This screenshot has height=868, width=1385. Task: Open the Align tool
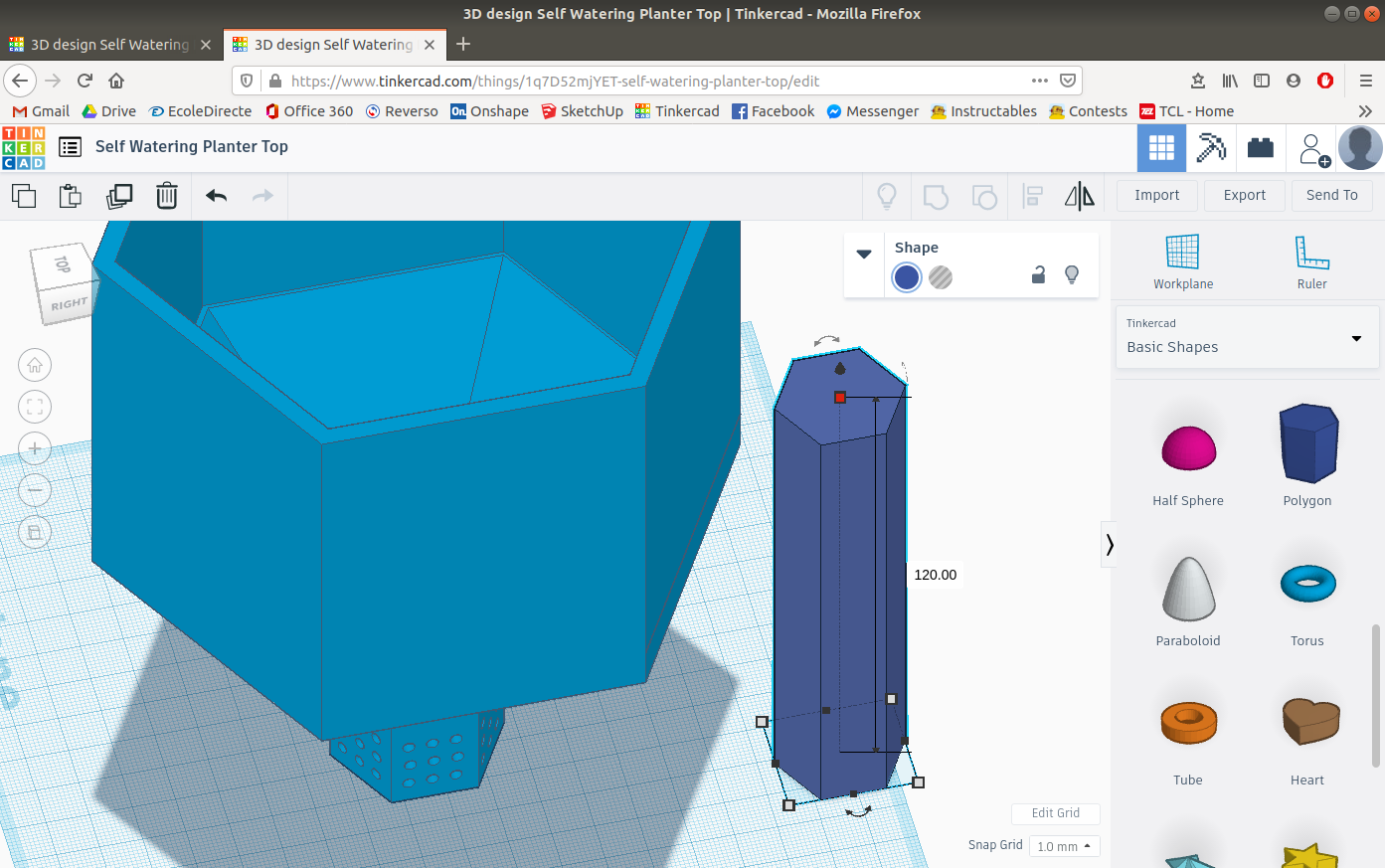[1033, 196]
